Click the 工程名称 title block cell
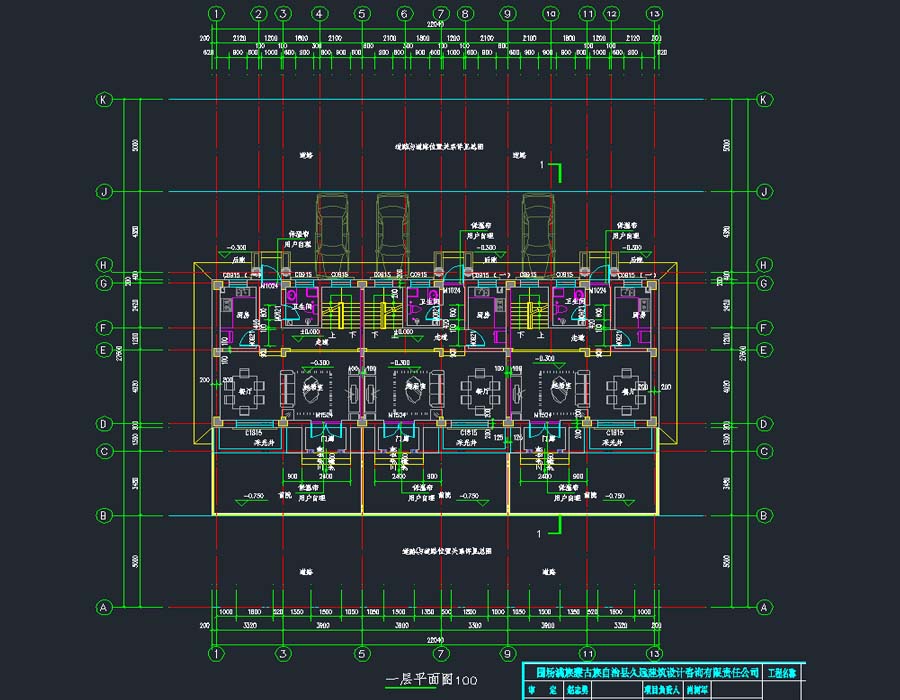The width and height of the screenshot is (900, 700). pos(782,672)
